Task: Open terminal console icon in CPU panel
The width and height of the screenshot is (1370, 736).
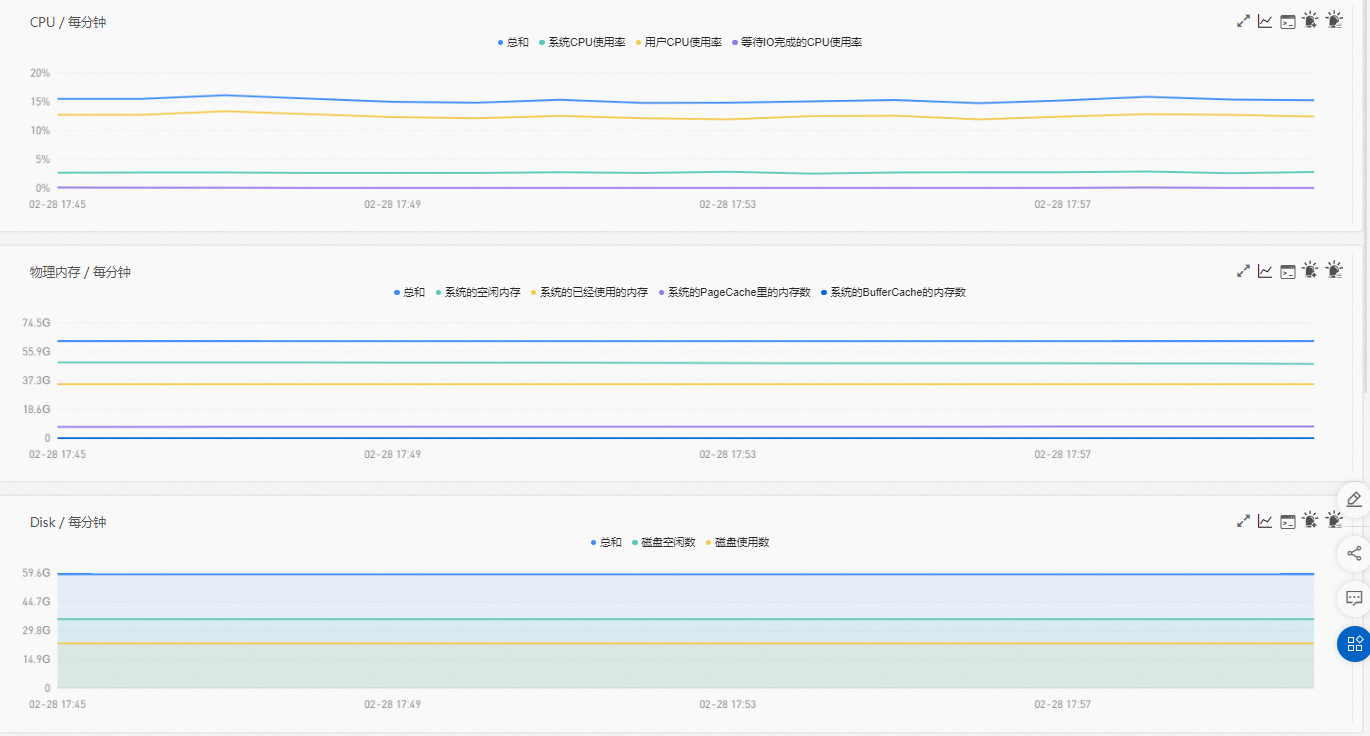Action: (x=1288, y=21)
